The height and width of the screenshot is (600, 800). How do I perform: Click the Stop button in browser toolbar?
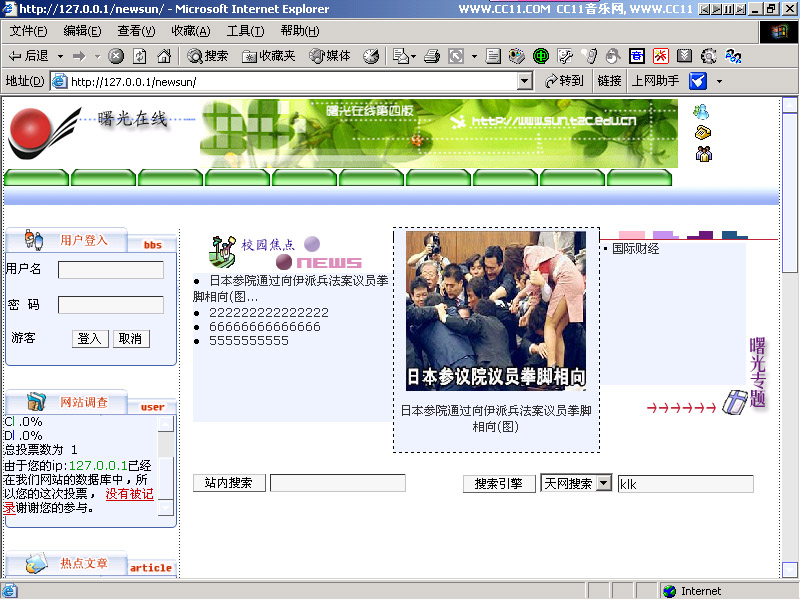click(x=116, y=56)
